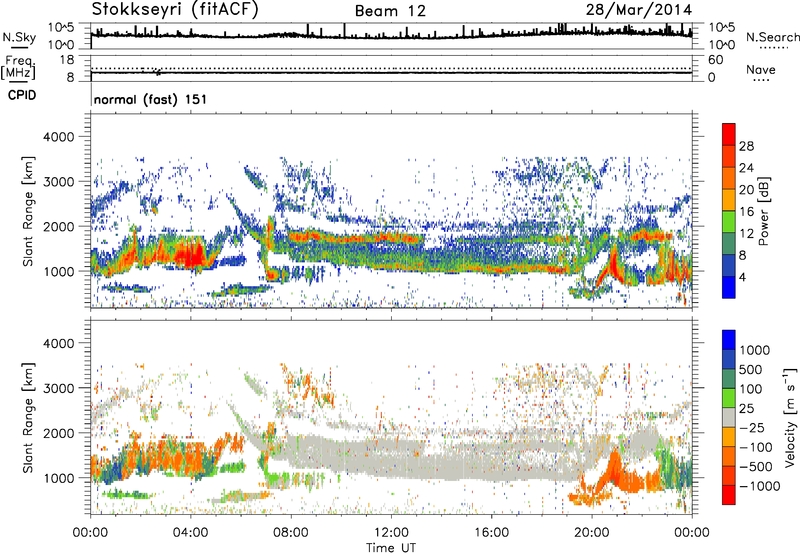Select the "N.Sky" legend label
Screen dimensions: 800x554
point(19,37)
